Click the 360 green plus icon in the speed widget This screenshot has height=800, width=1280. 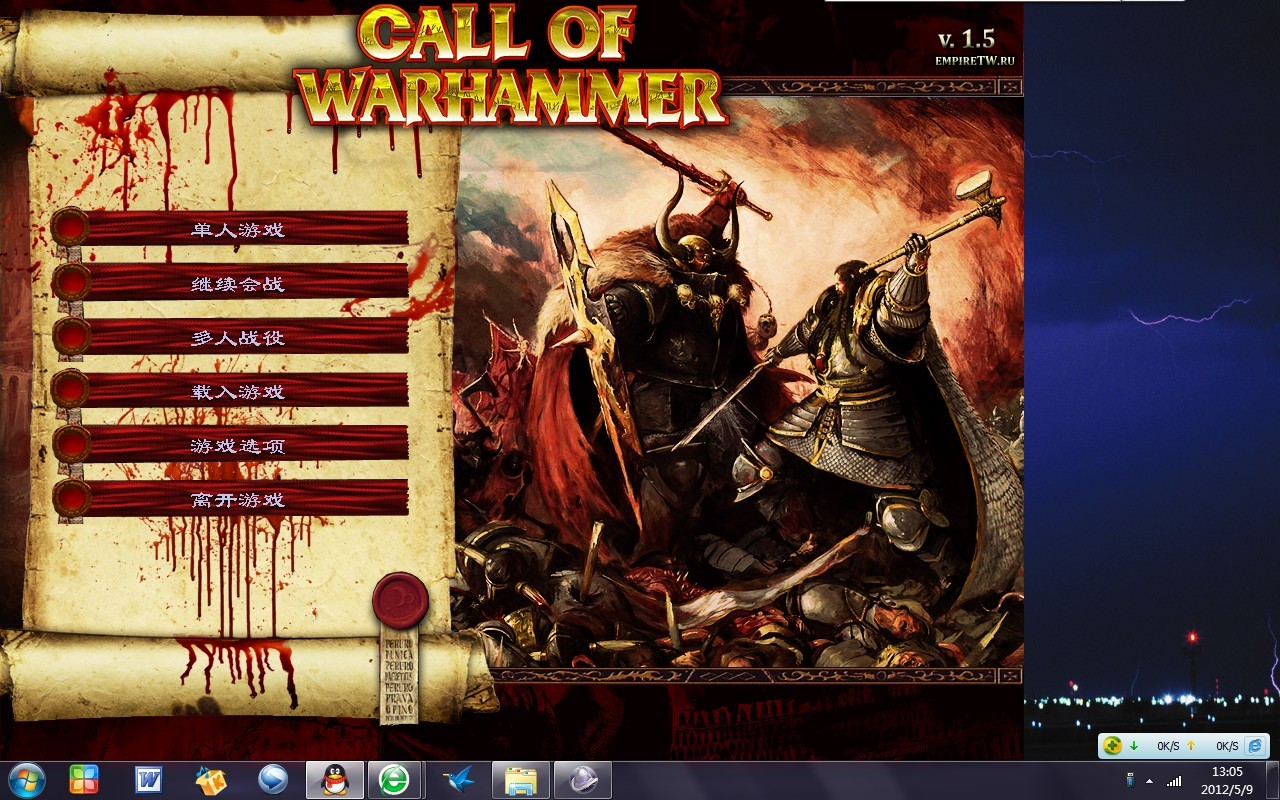pyautogui.click(x=1113, y=746)
